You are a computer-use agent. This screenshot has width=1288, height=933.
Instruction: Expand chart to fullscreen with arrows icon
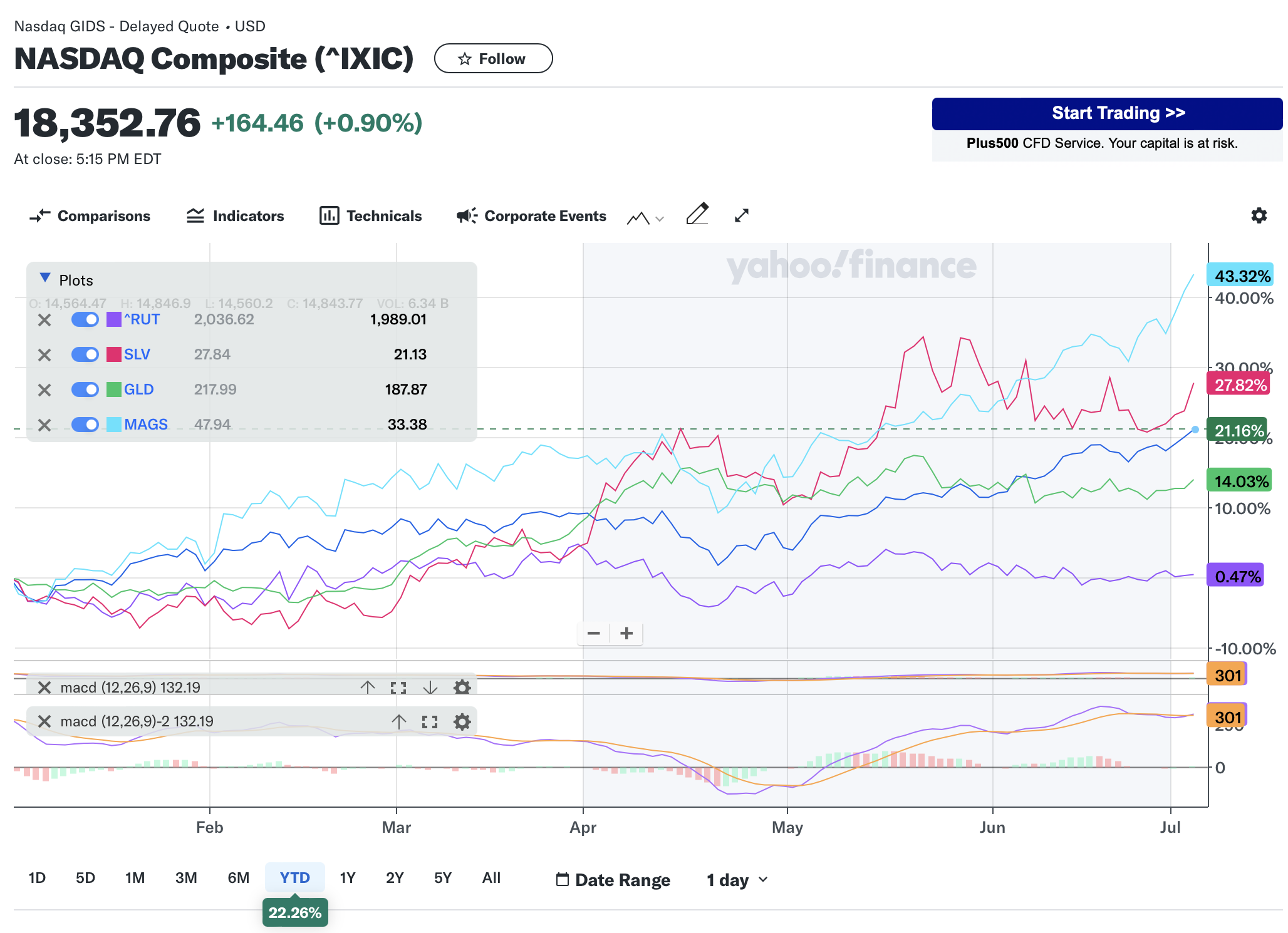(741, 215)
